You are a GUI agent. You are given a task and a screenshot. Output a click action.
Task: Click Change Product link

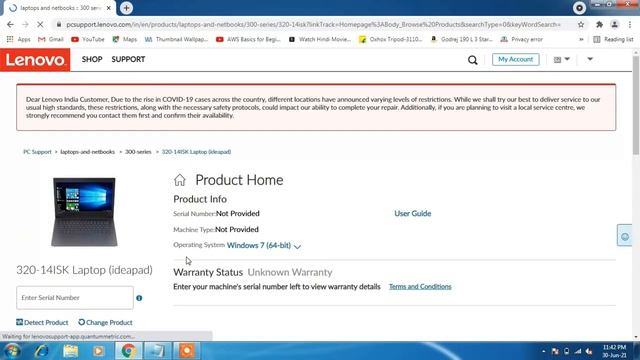point(105,322)
